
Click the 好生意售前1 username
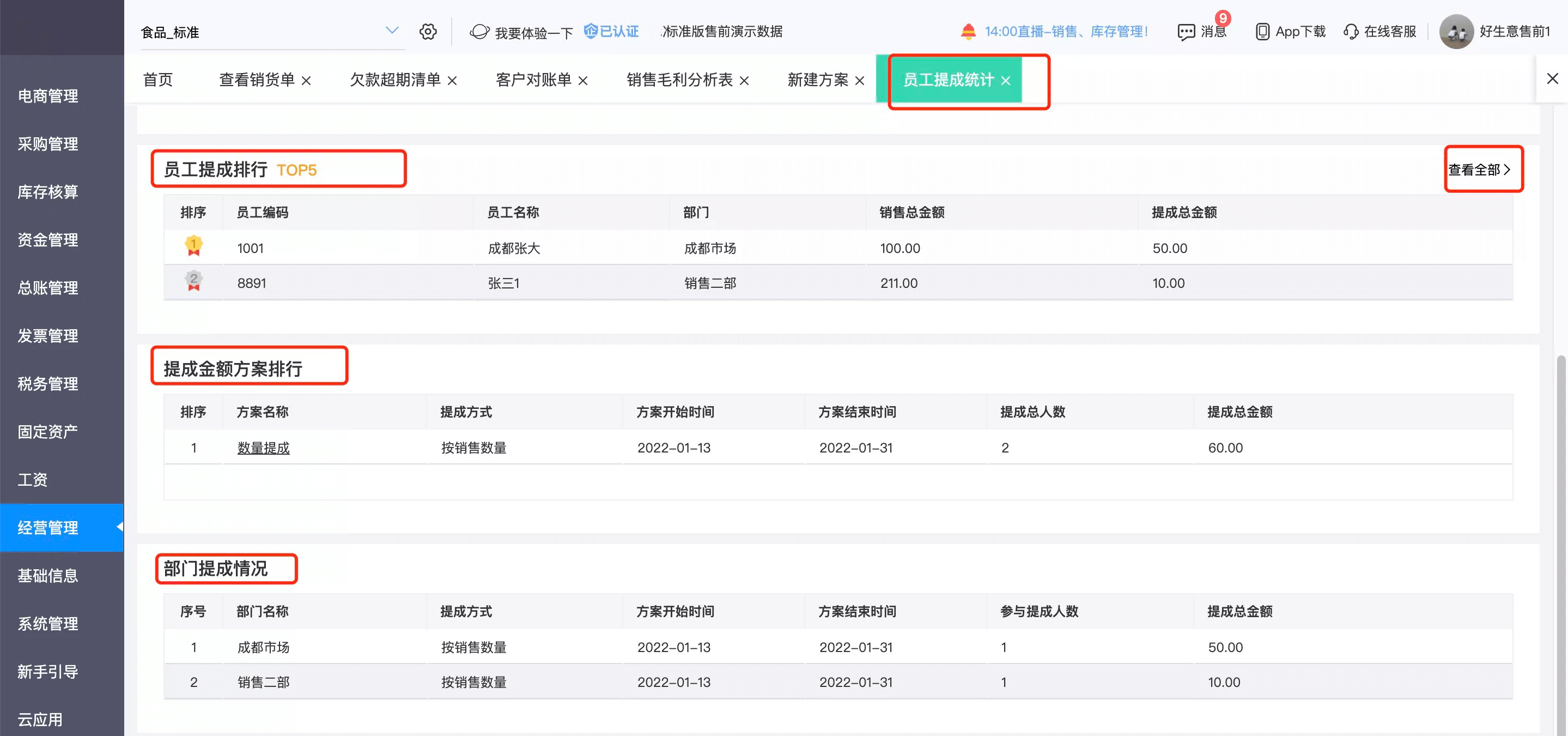tap(1515, 32)
